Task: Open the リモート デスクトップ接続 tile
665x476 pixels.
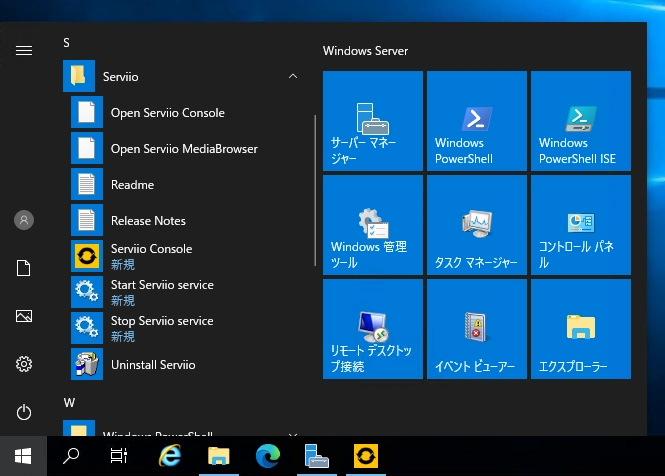Action: pyautogui.click(x=373, y=329)
